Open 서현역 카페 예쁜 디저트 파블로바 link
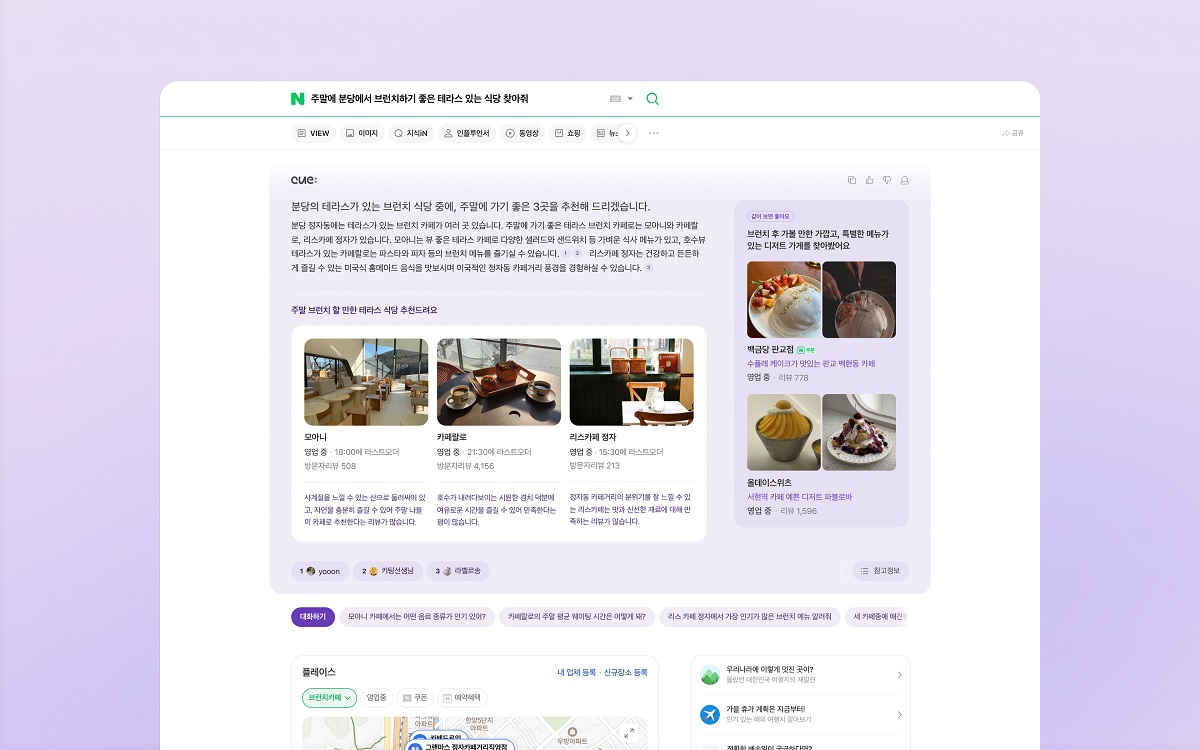 click(x=799, y=497)
